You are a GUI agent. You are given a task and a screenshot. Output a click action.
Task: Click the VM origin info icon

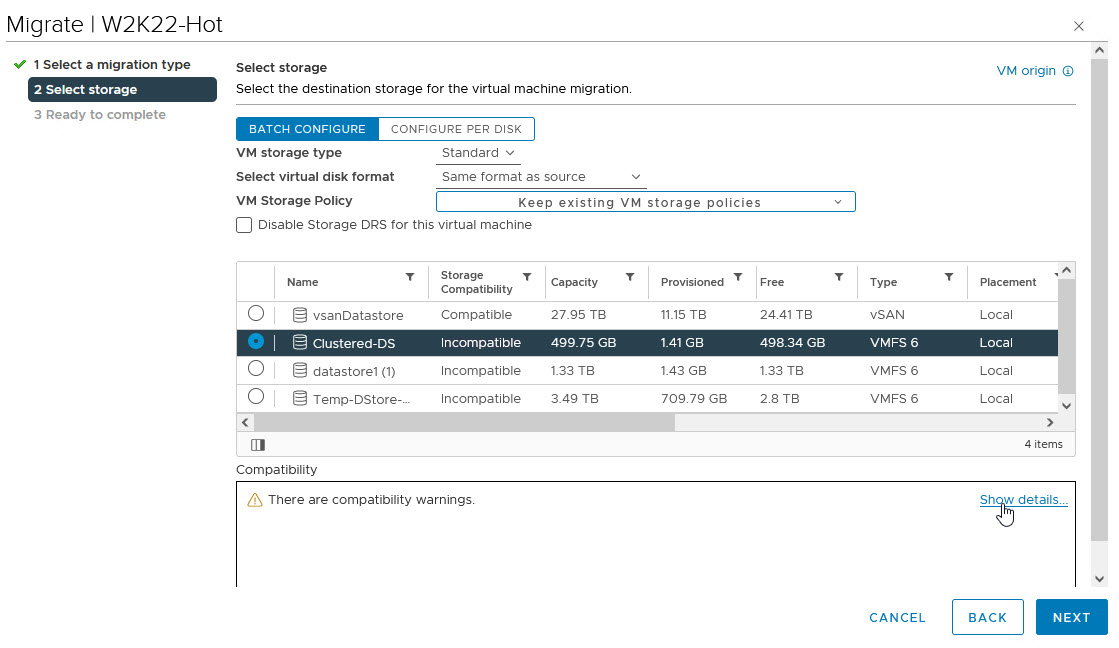click(1068, 71)
